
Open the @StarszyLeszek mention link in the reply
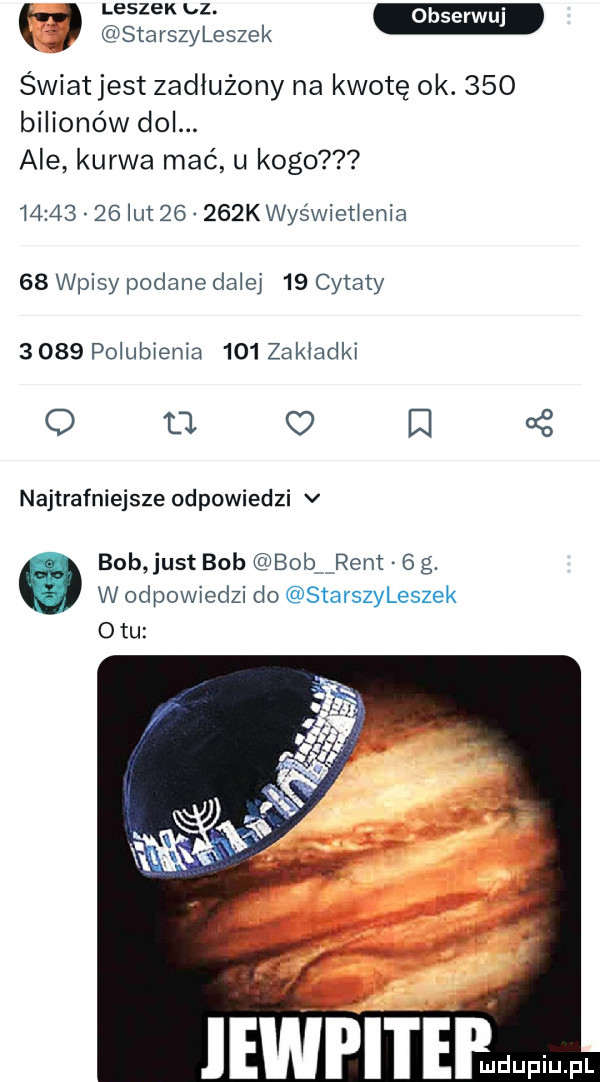[371, 594]
